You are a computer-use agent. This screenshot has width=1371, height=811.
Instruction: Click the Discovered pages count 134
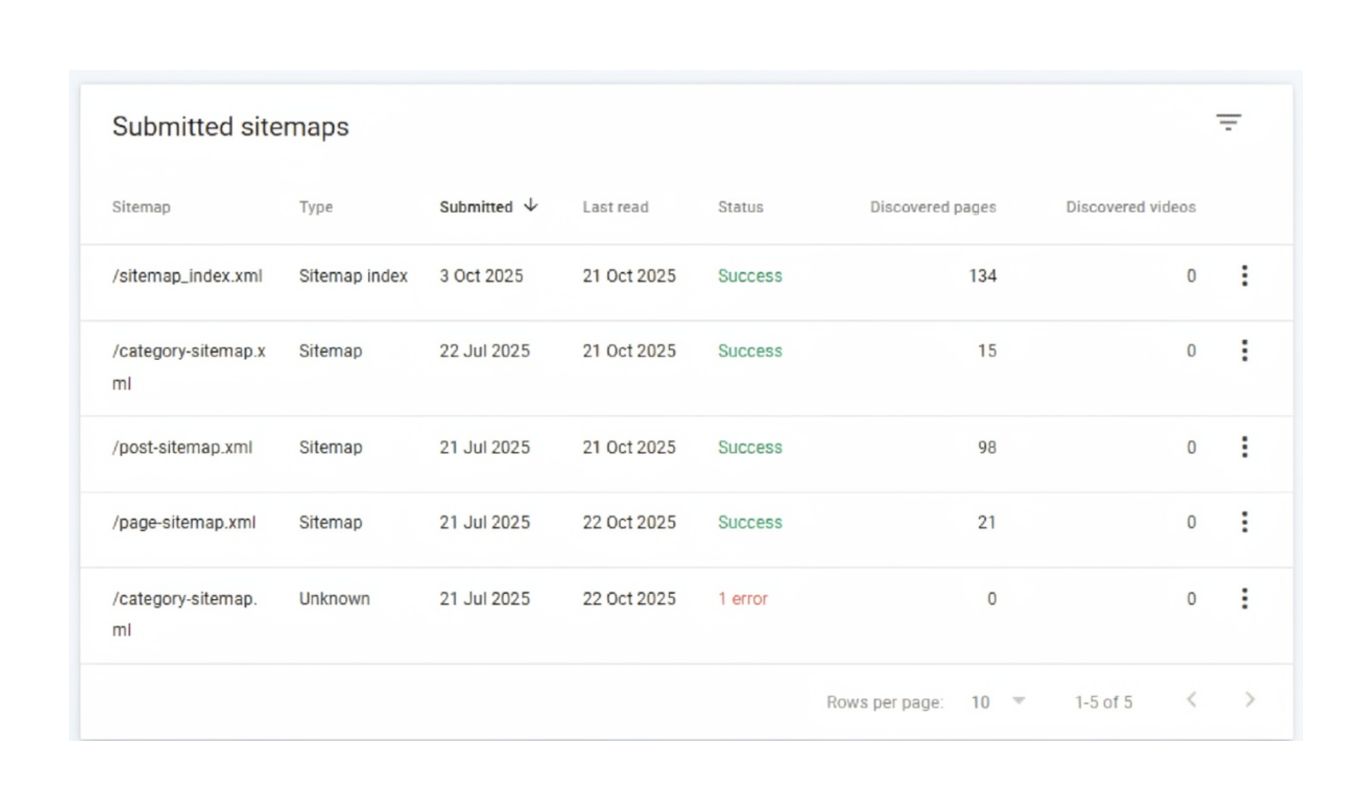(x=984, y=276)
